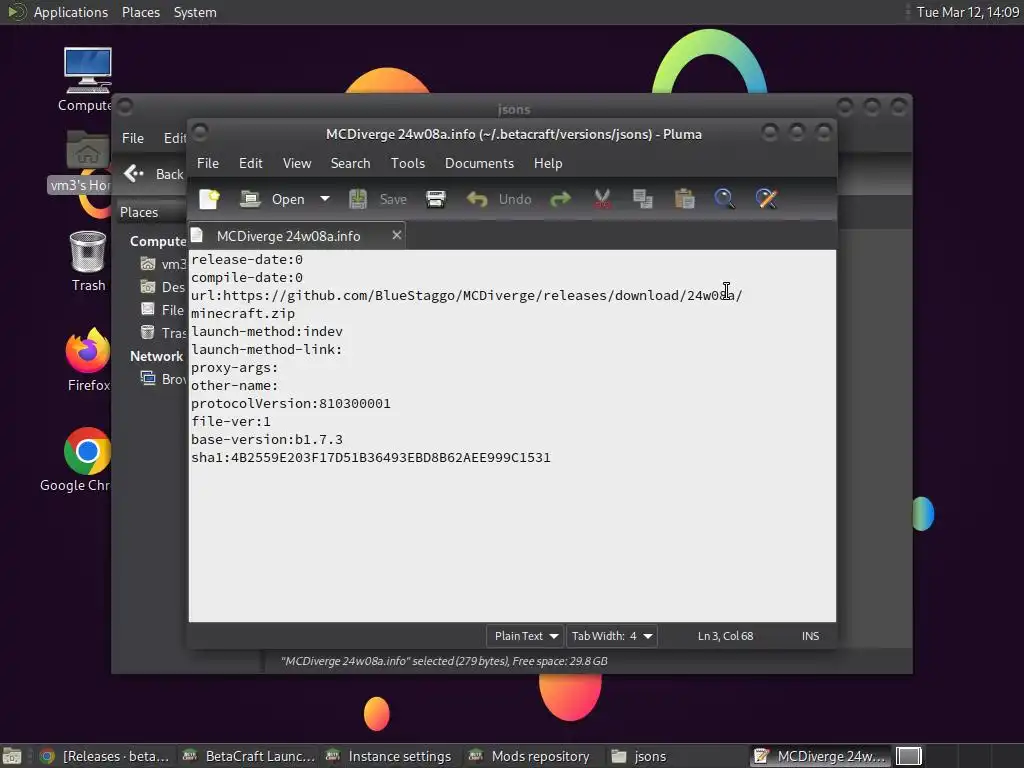Click the Redo arrow icon
The width and height of the screenshot is (1024, 768).
click(560, 199)
